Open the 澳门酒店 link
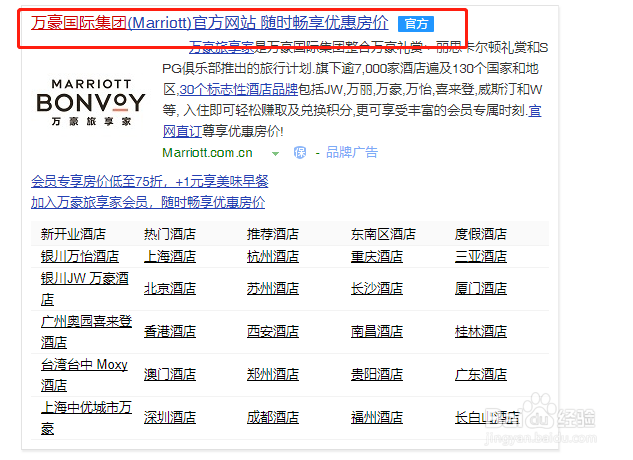 point(170,375)
